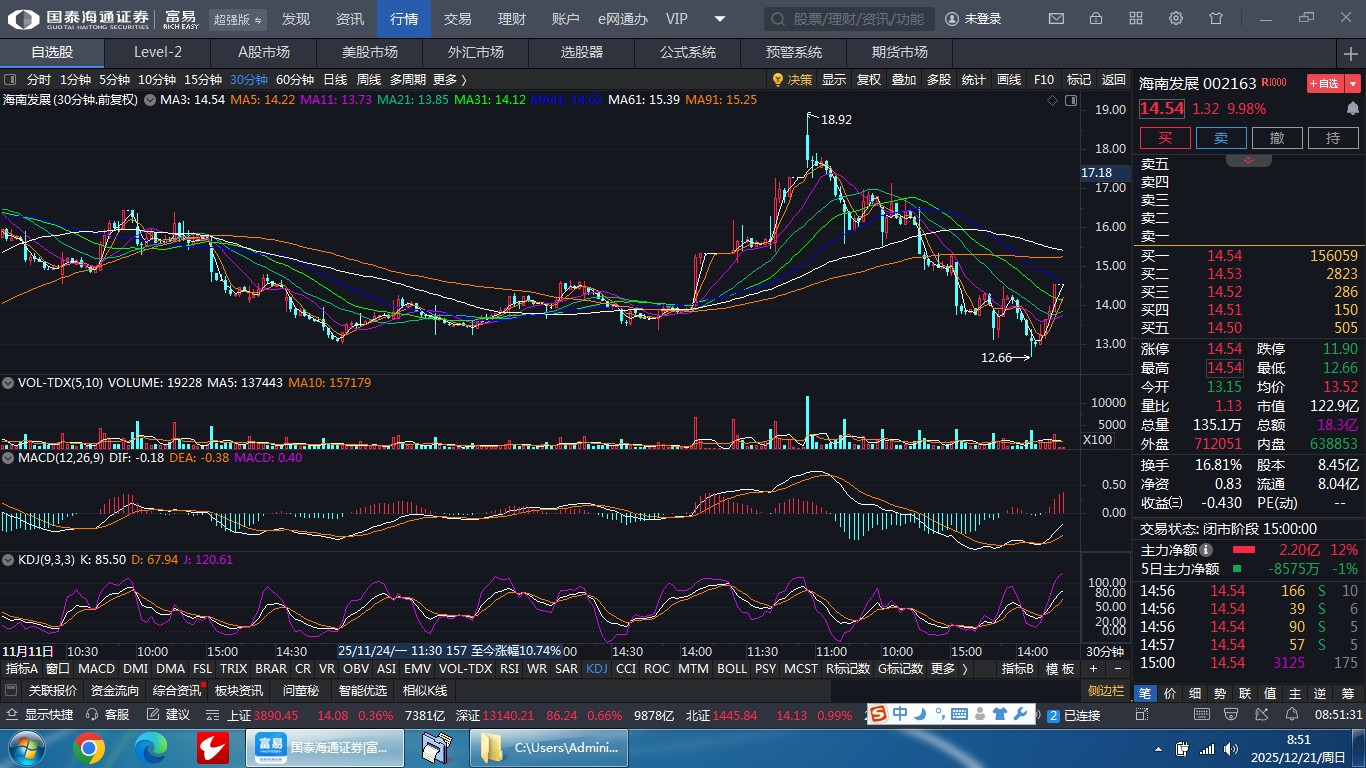
Task: Open Chrome from the Windows taskbar
Action: click(89, 748)
